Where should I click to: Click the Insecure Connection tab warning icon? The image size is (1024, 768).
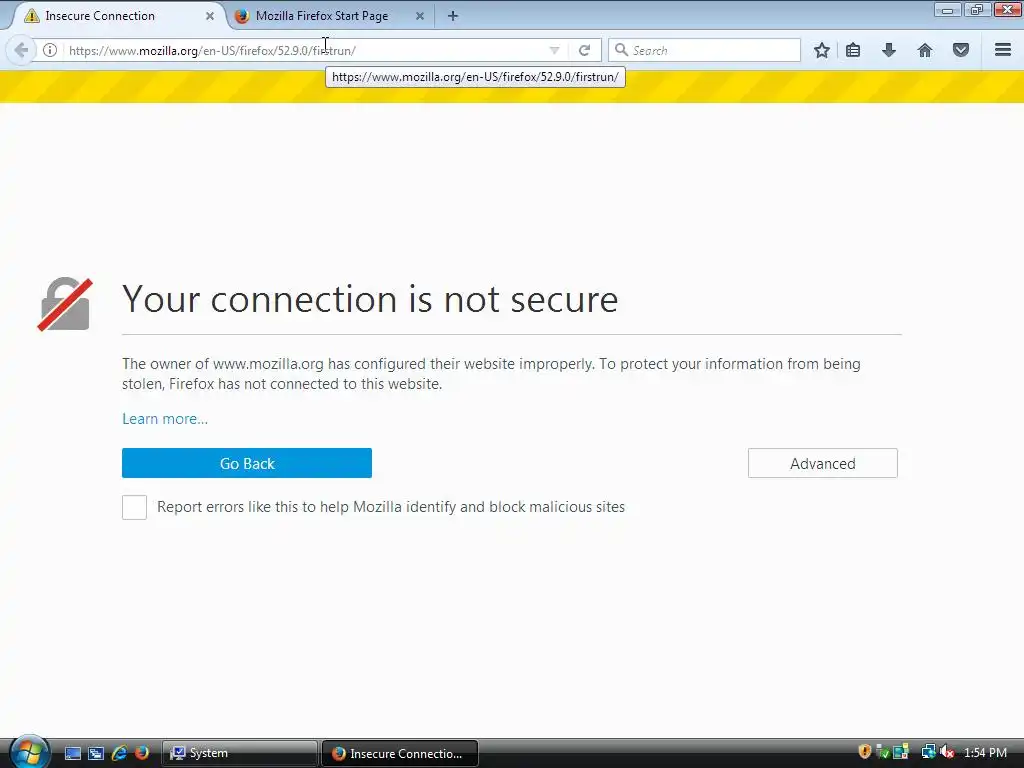tap(31, 16)
